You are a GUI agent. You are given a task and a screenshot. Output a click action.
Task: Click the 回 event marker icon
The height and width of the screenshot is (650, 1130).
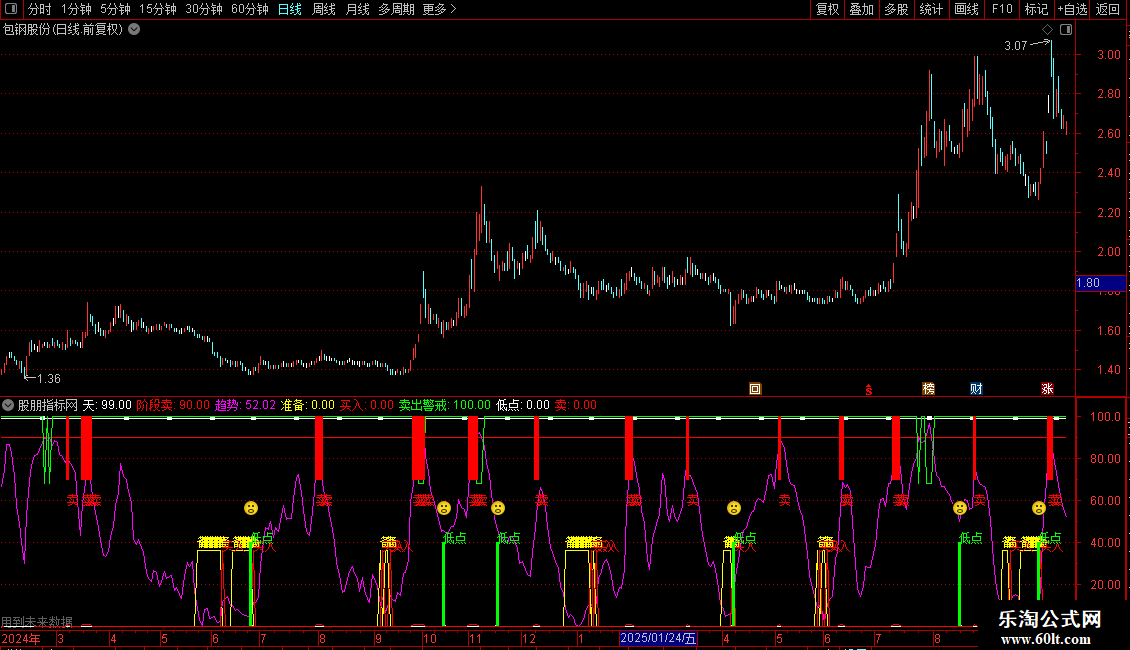(755, 388)
